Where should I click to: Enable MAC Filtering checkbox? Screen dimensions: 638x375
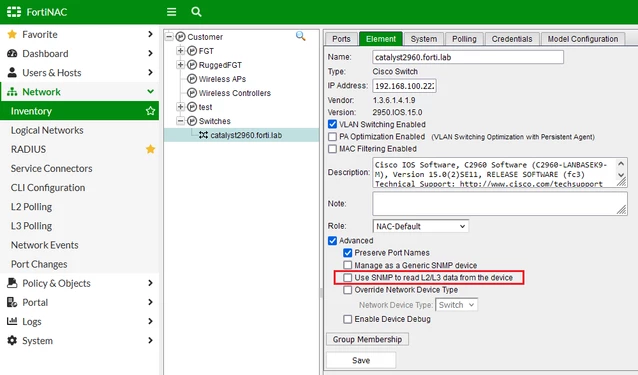tap(332, 149)
